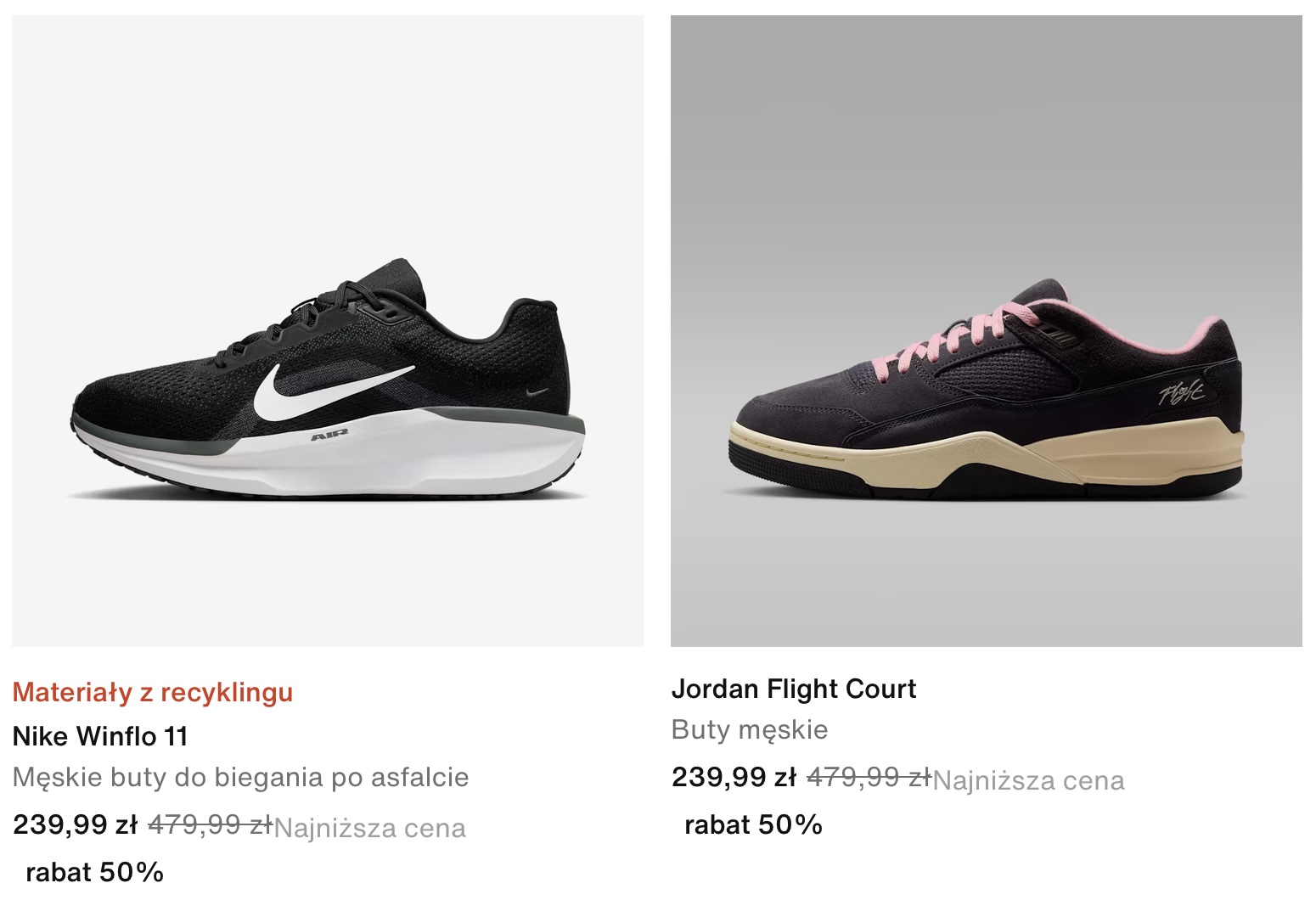The width and height of the screenshot is (1316, 900).
Task: Click Jordan Flight Court crossed-out 479,99 zł
Action: [869, 777]
